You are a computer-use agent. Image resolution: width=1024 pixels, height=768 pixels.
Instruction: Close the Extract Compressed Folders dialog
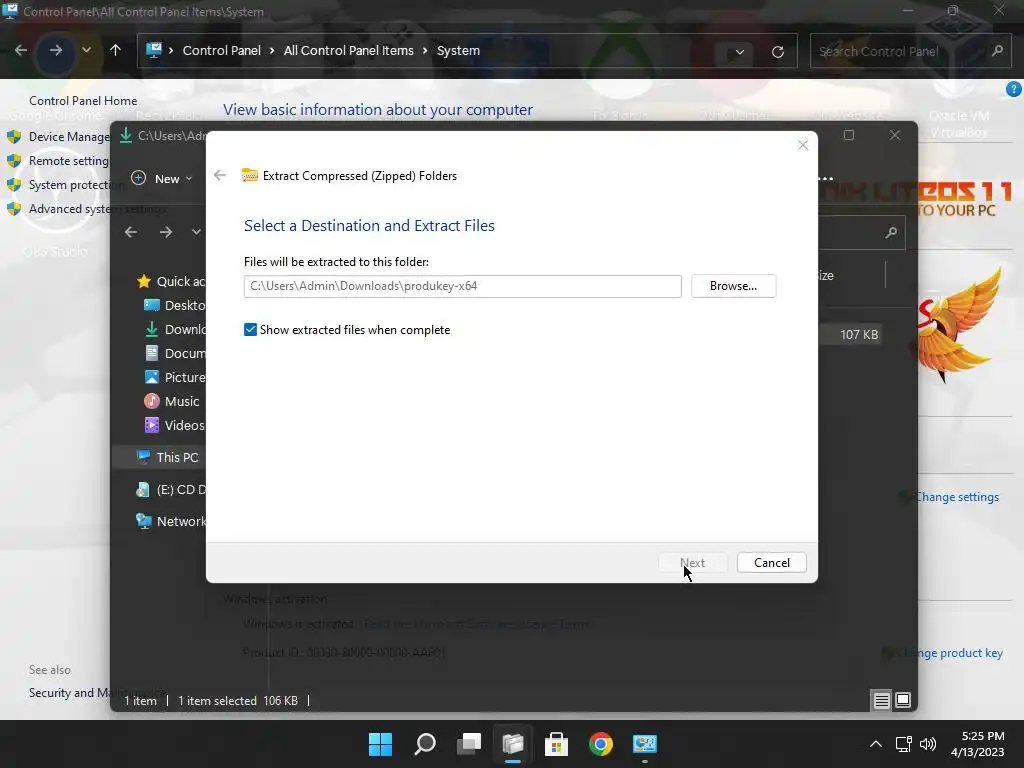pos(803,145)
